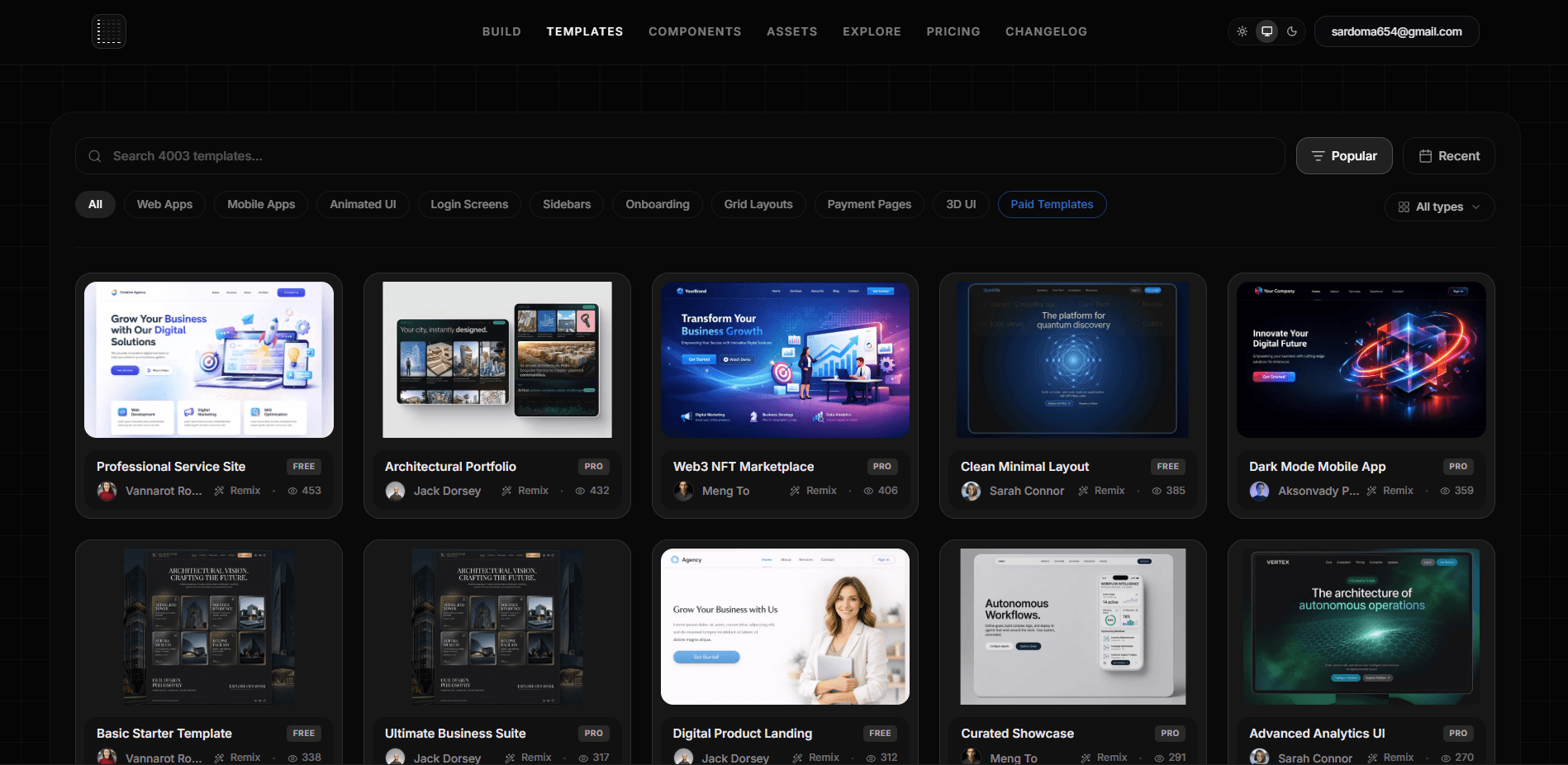Switch to light theme sun icon
The image size is (1568, 765).
click(1242, 31)
